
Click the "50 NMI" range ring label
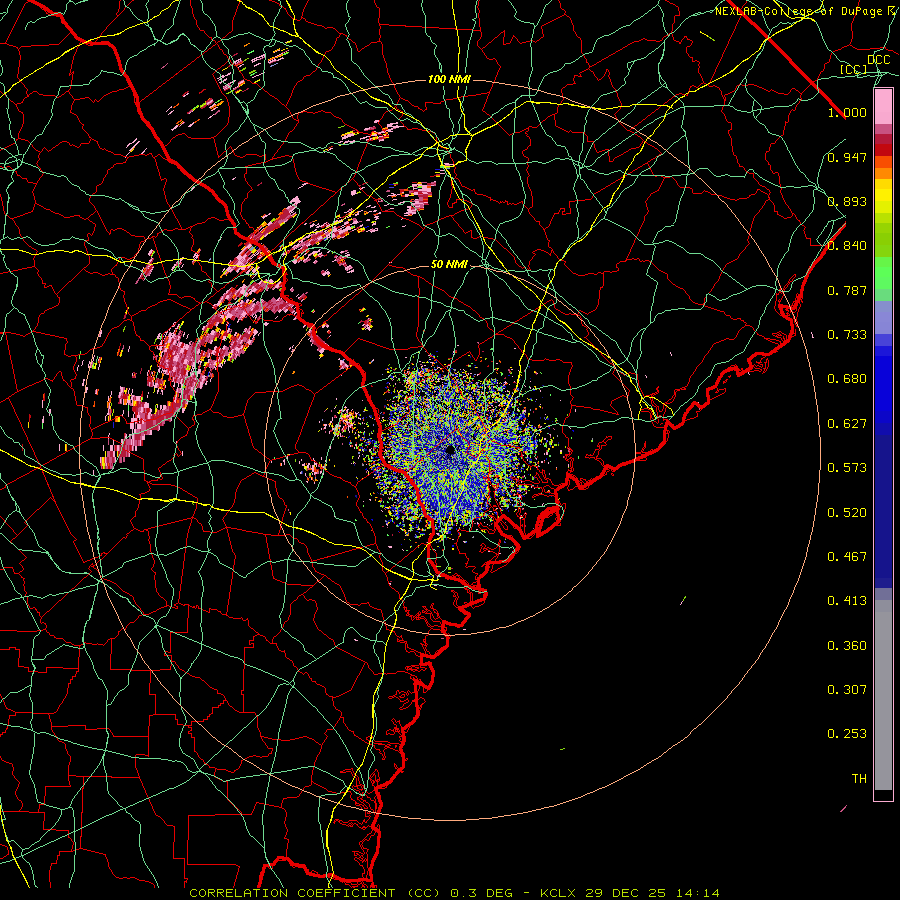[449, 264]
